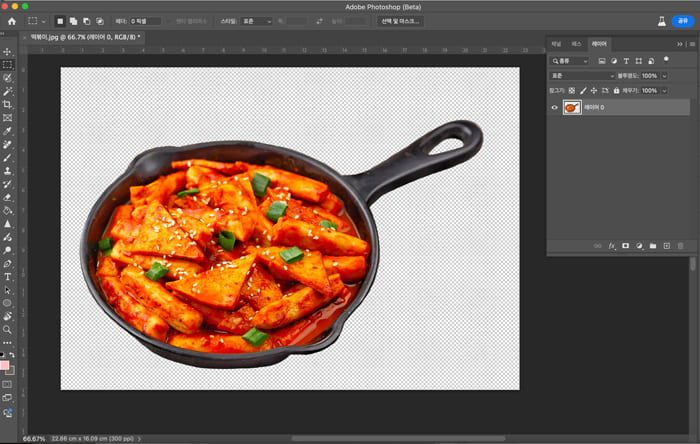Toggle Quick Mask mode icon
700x444 pixels.
pos(7,384)
